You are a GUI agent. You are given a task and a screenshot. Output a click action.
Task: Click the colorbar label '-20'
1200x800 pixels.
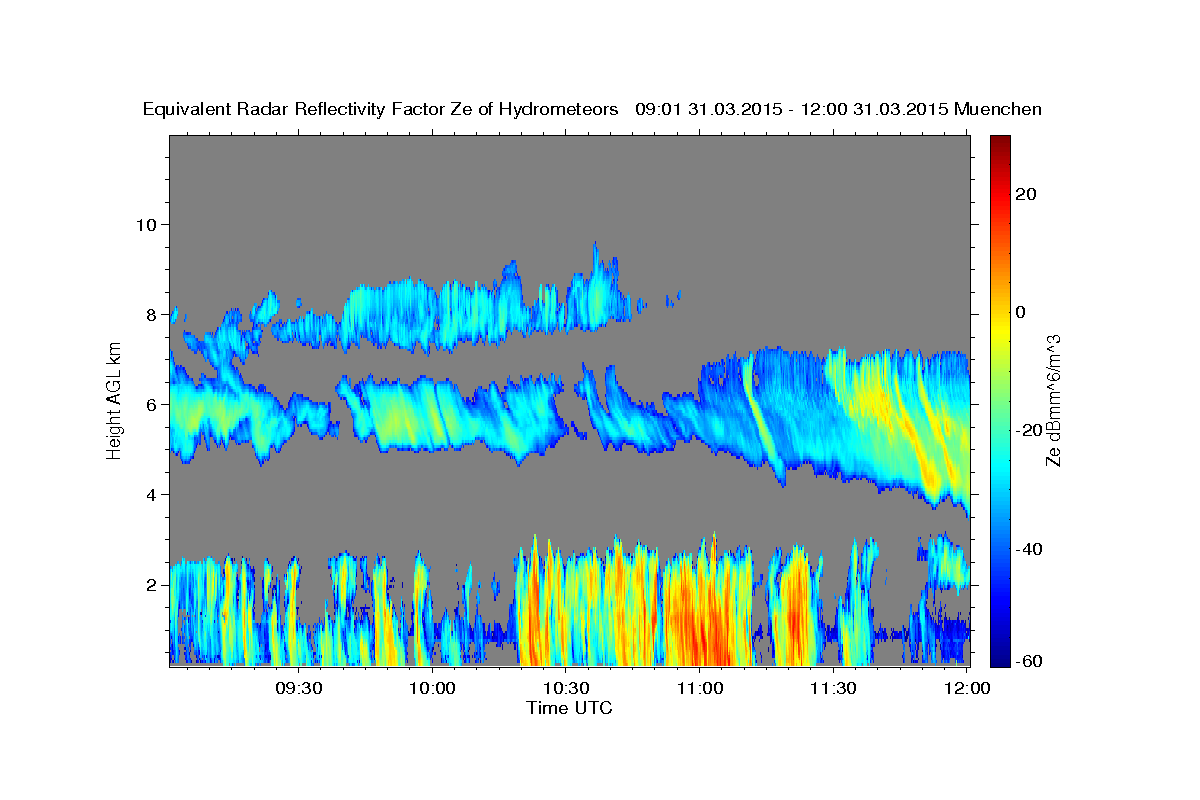(x=1029, y=430)
